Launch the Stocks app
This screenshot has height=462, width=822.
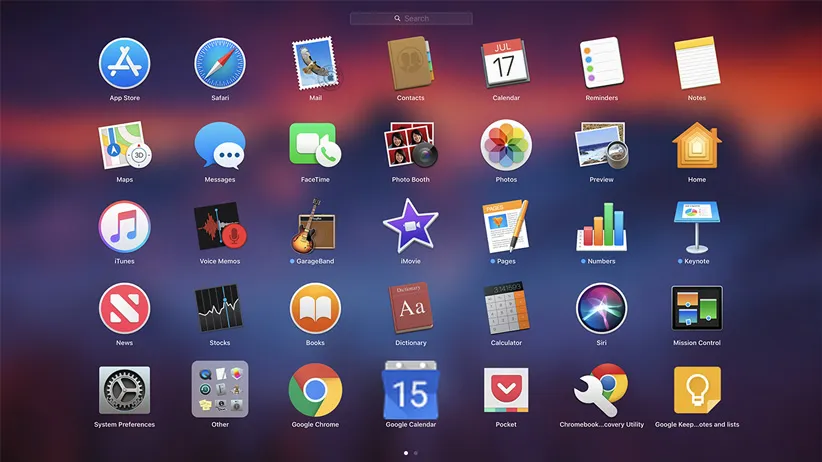[x=220, y=308]
